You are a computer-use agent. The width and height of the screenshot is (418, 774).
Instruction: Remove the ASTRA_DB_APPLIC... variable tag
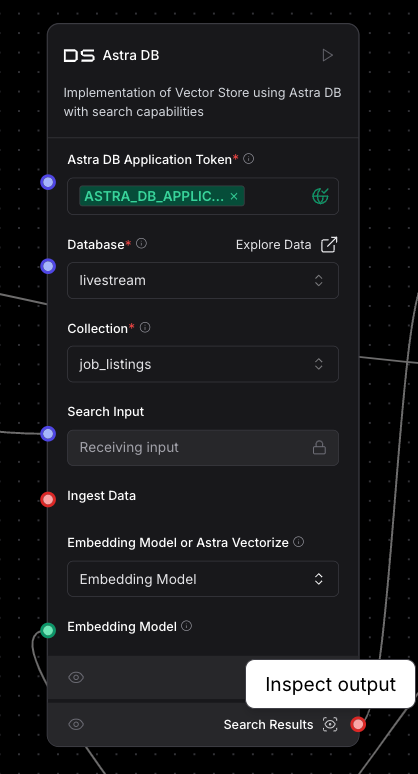(x=234, y=196)
